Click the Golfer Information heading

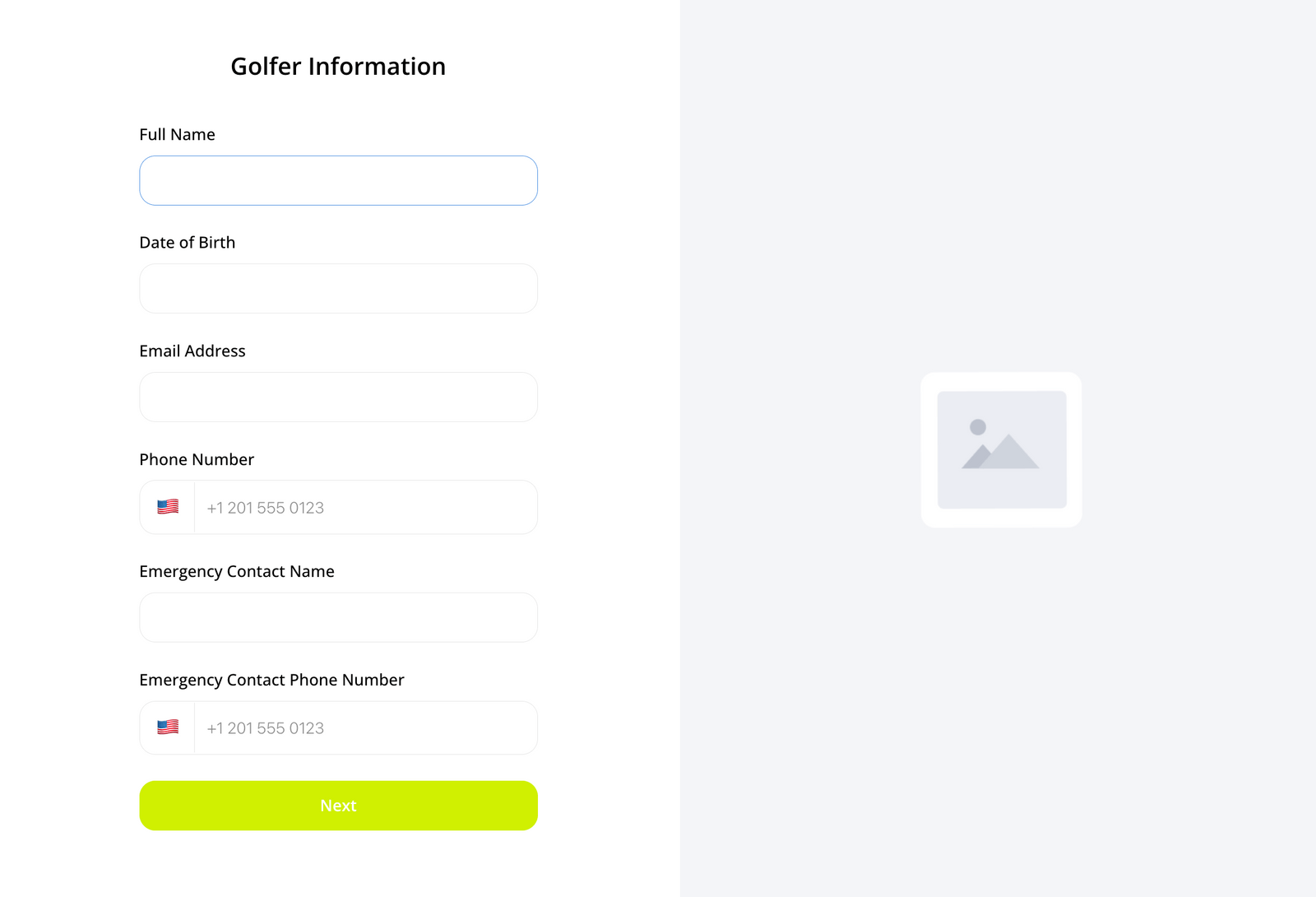338,66
